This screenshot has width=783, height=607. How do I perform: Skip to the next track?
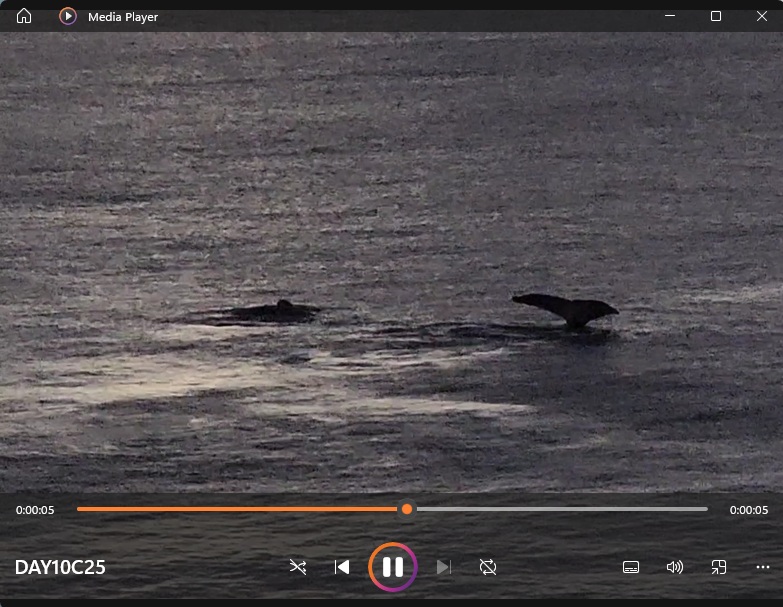point(443,567)
